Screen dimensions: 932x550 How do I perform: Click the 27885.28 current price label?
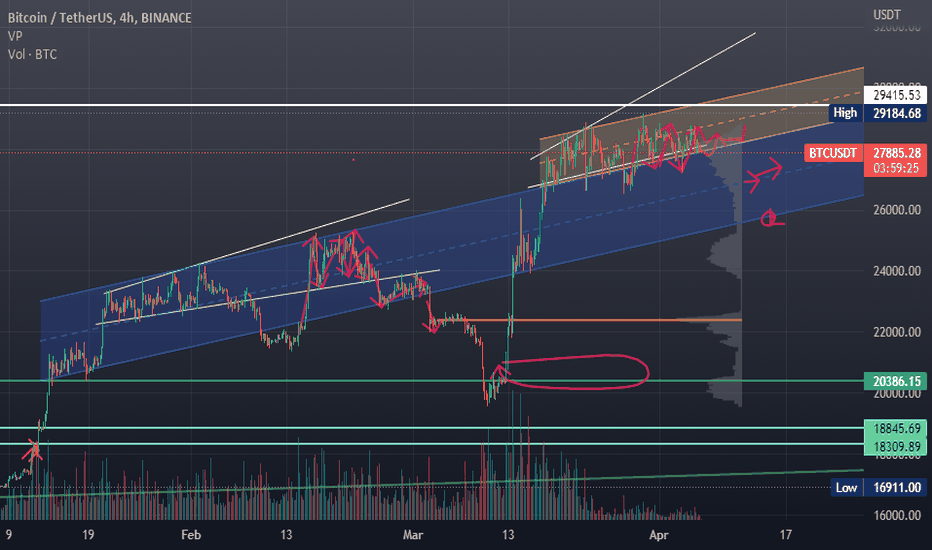pyautogui.click(x=896, y=153)
